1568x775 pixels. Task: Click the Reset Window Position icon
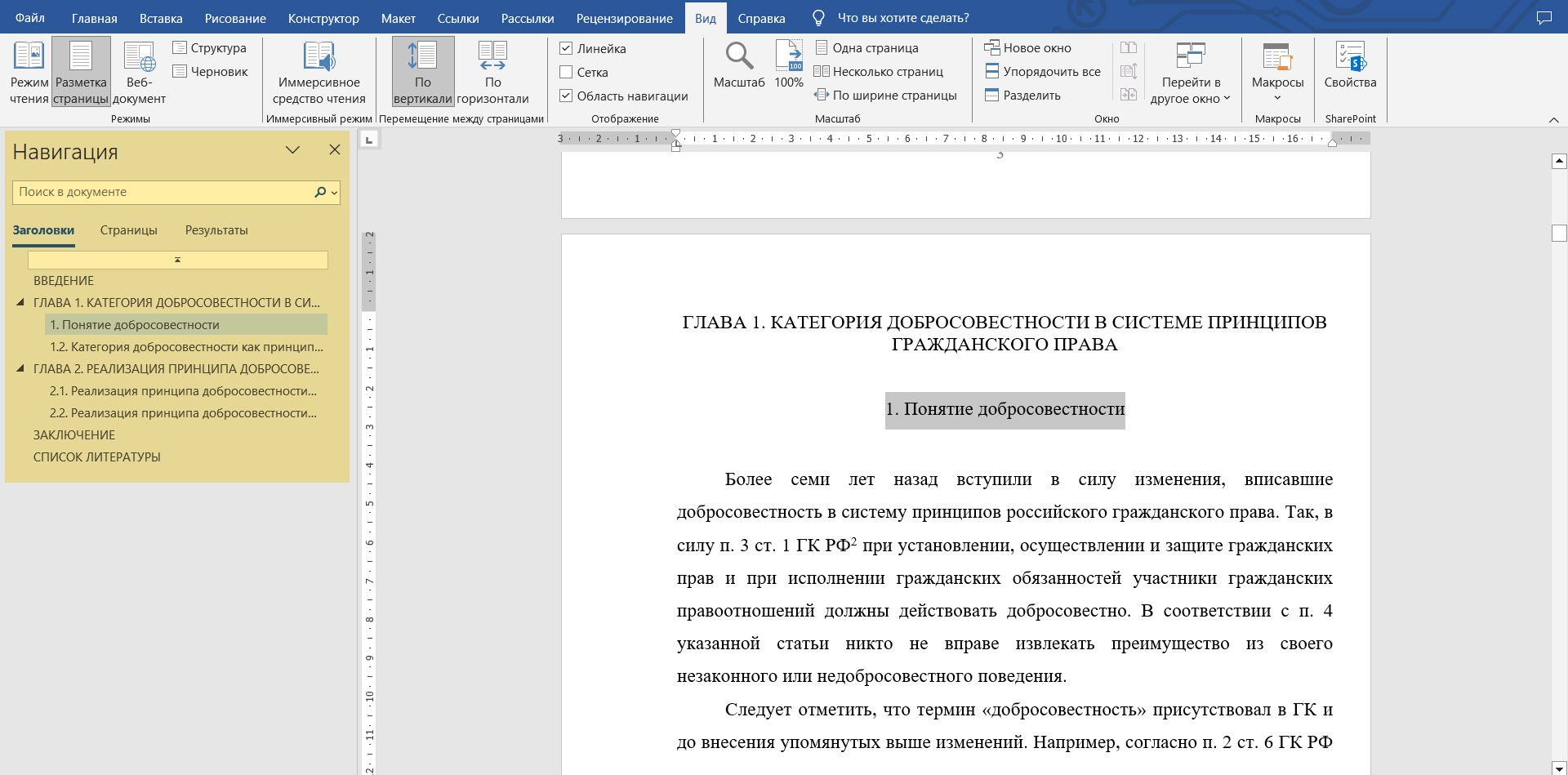pos(1129,95)
